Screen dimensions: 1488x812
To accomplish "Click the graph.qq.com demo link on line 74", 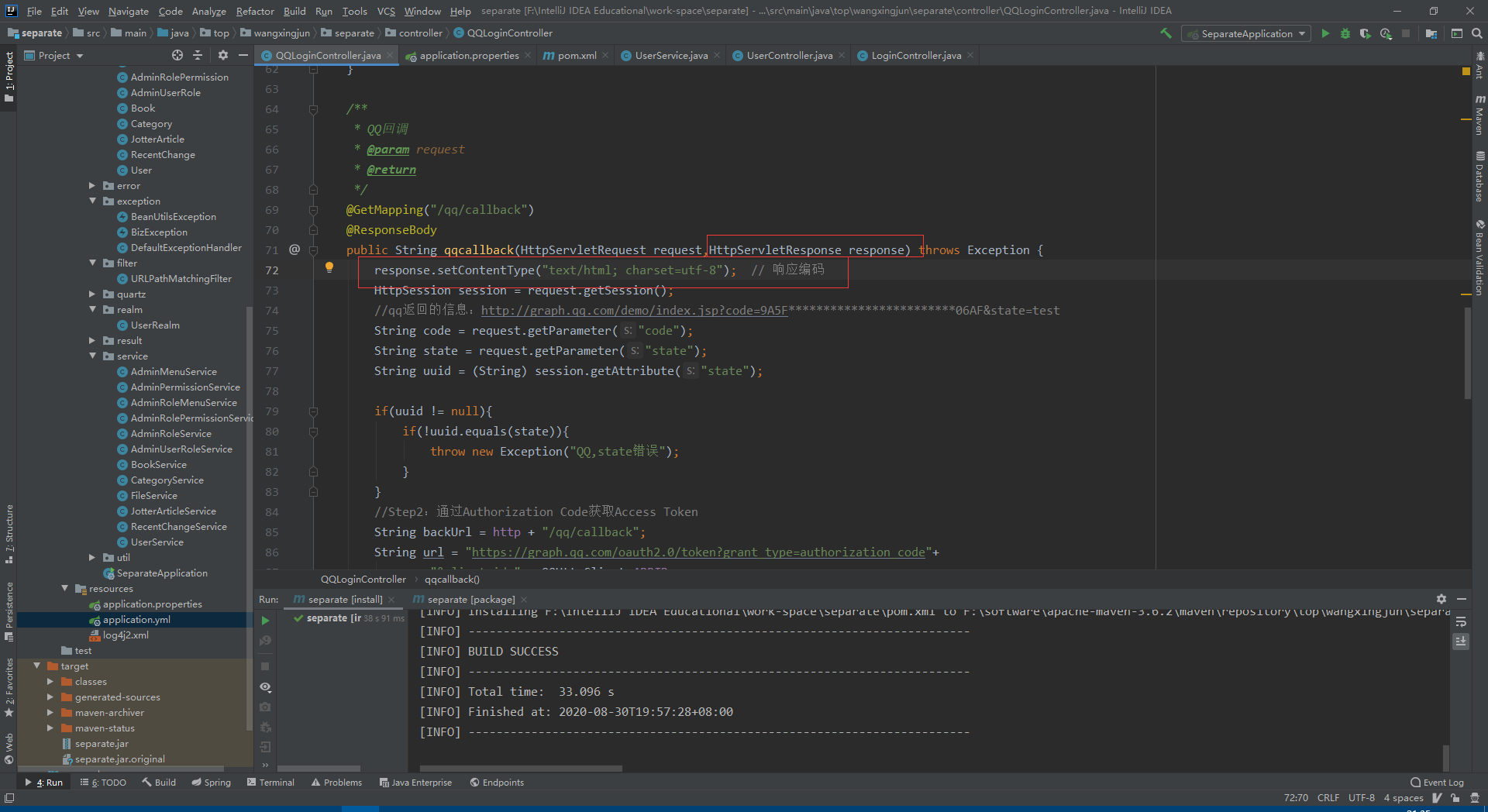I will point(634,310).
